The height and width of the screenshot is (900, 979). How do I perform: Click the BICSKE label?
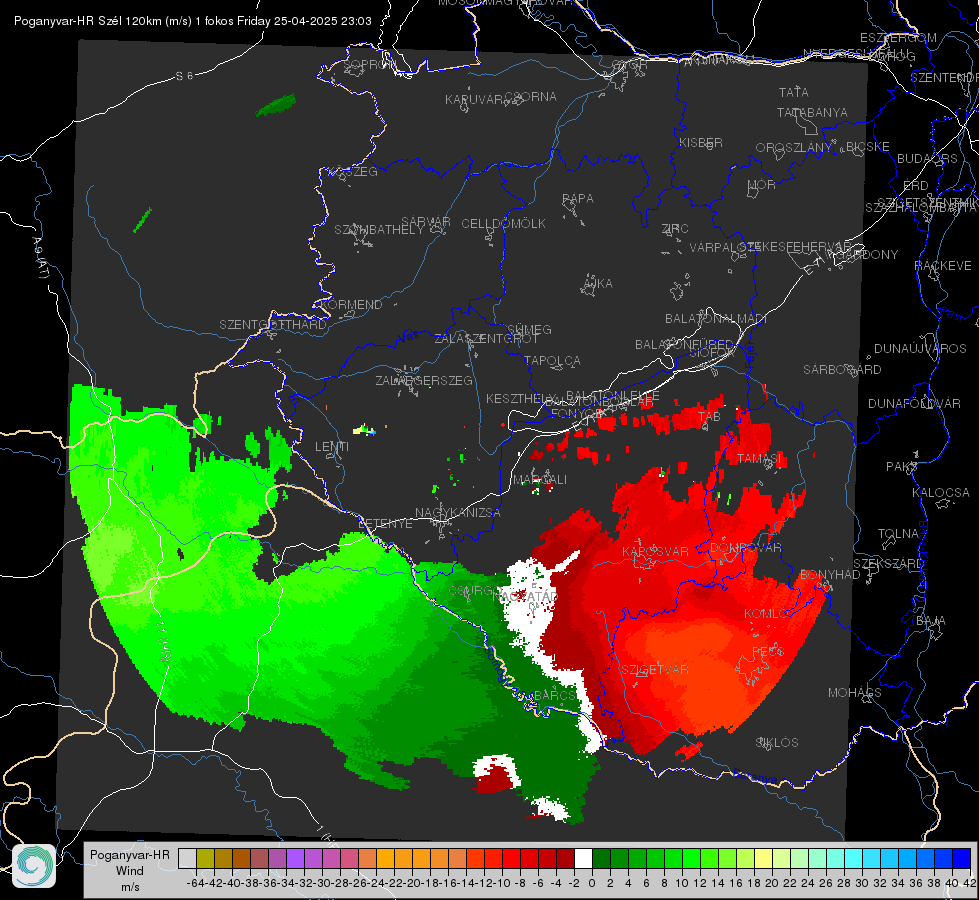[x=868, y=147]
